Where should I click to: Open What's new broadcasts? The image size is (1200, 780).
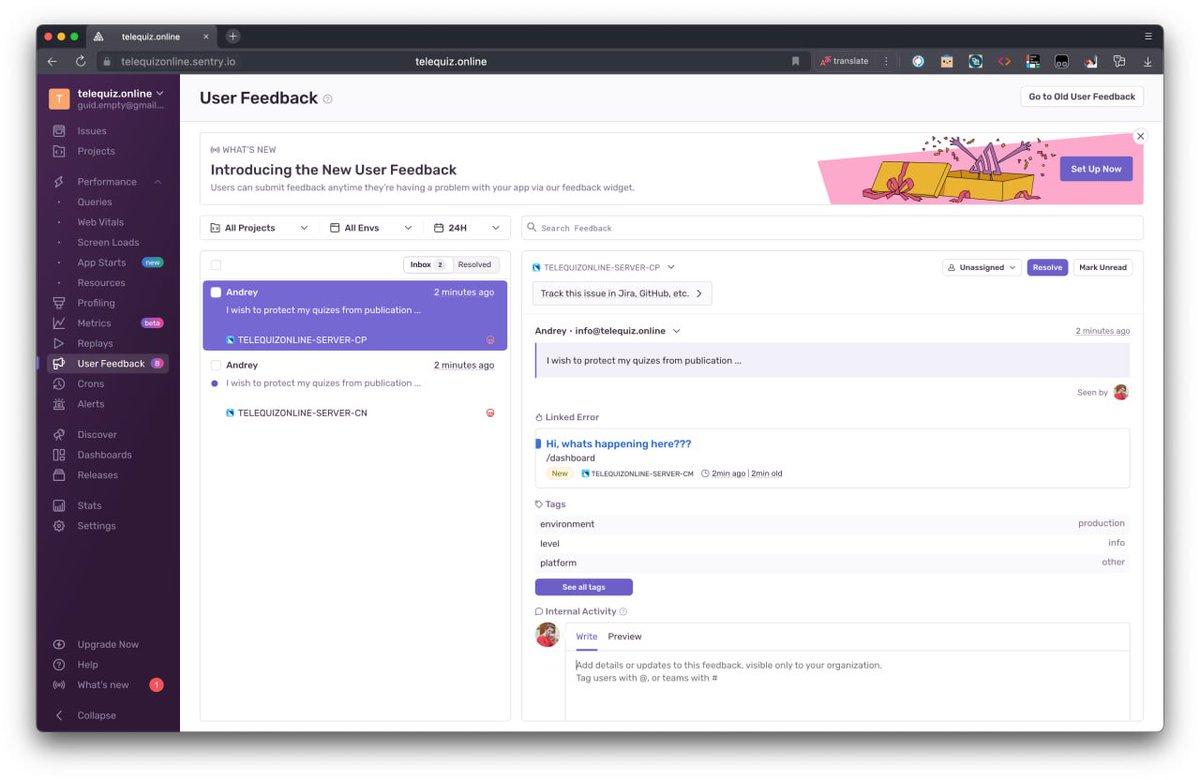coord(103,685)
